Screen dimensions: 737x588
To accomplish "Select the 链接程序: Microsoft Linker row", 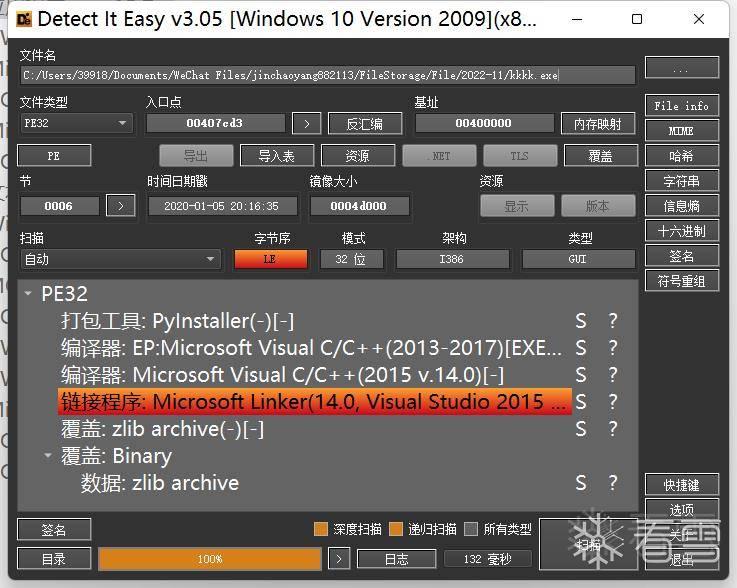I will (x=315, y=402).
